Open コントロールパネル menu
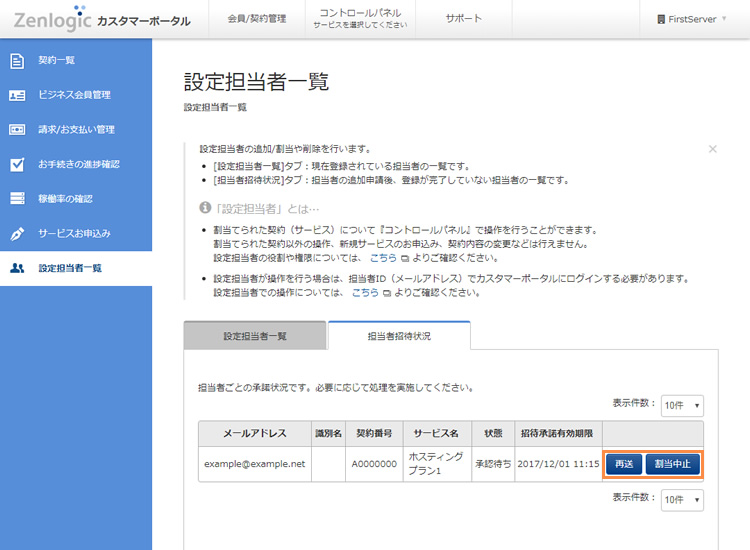 [x=360, y=19]
